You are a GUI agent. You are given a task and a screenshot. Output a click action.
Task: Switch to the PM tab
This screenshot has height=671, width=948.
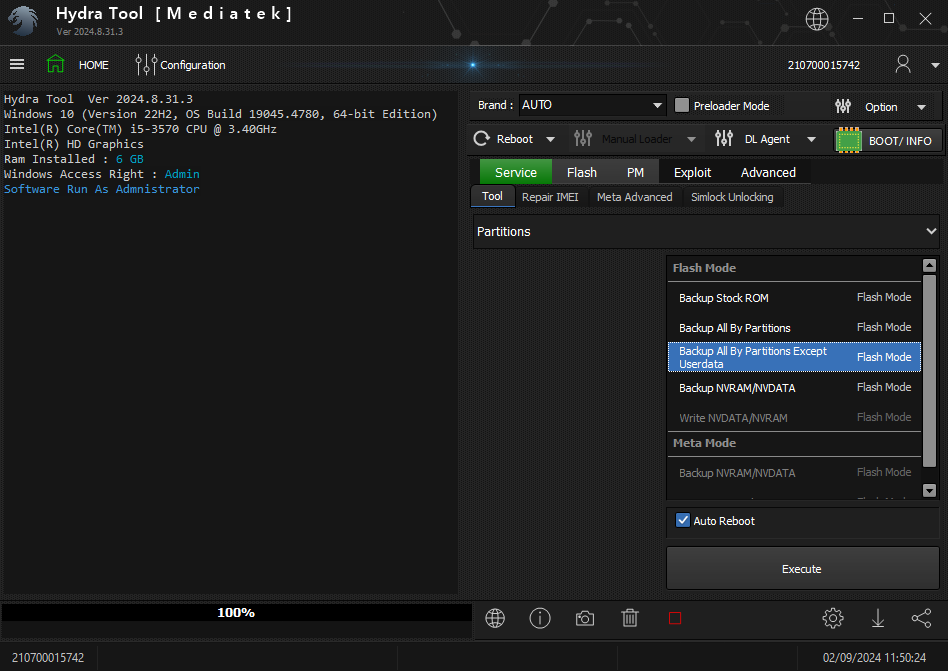[x=635, y=172]
